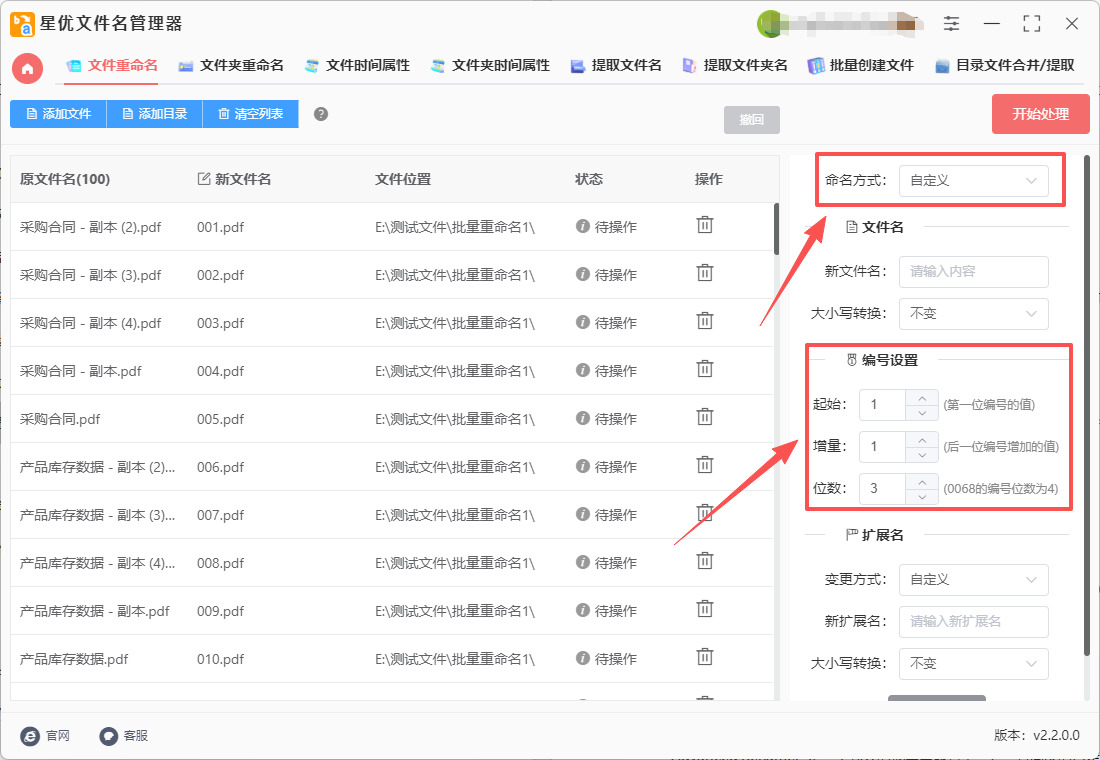This screenshot has width=1100, height=760.
Task: Decrease the 增量 increment value
Action: tap(921, 455)
